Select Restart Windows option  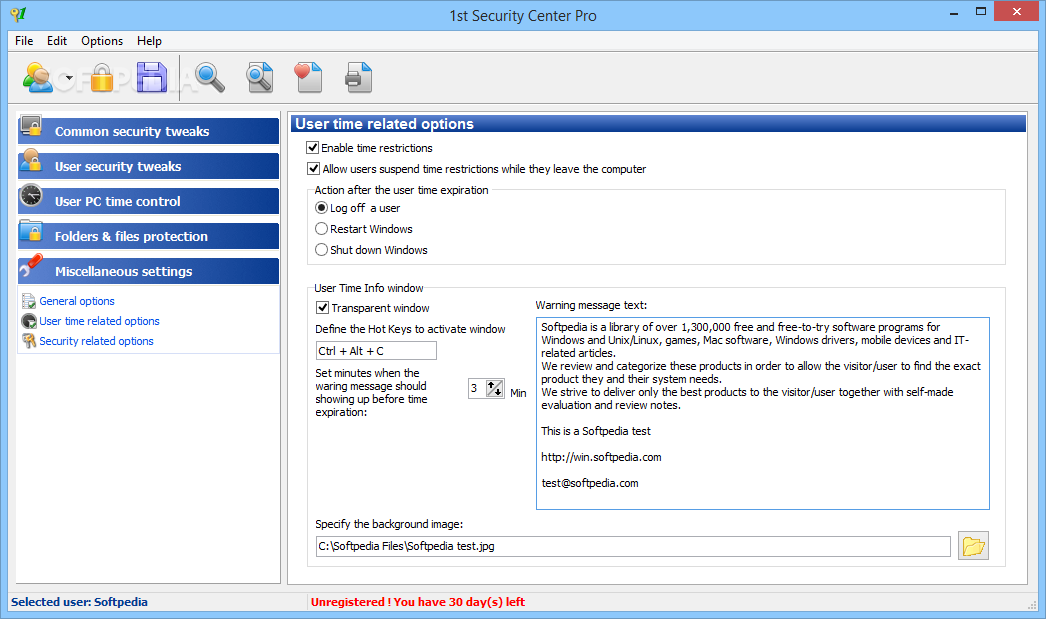[x=322, y=229]
